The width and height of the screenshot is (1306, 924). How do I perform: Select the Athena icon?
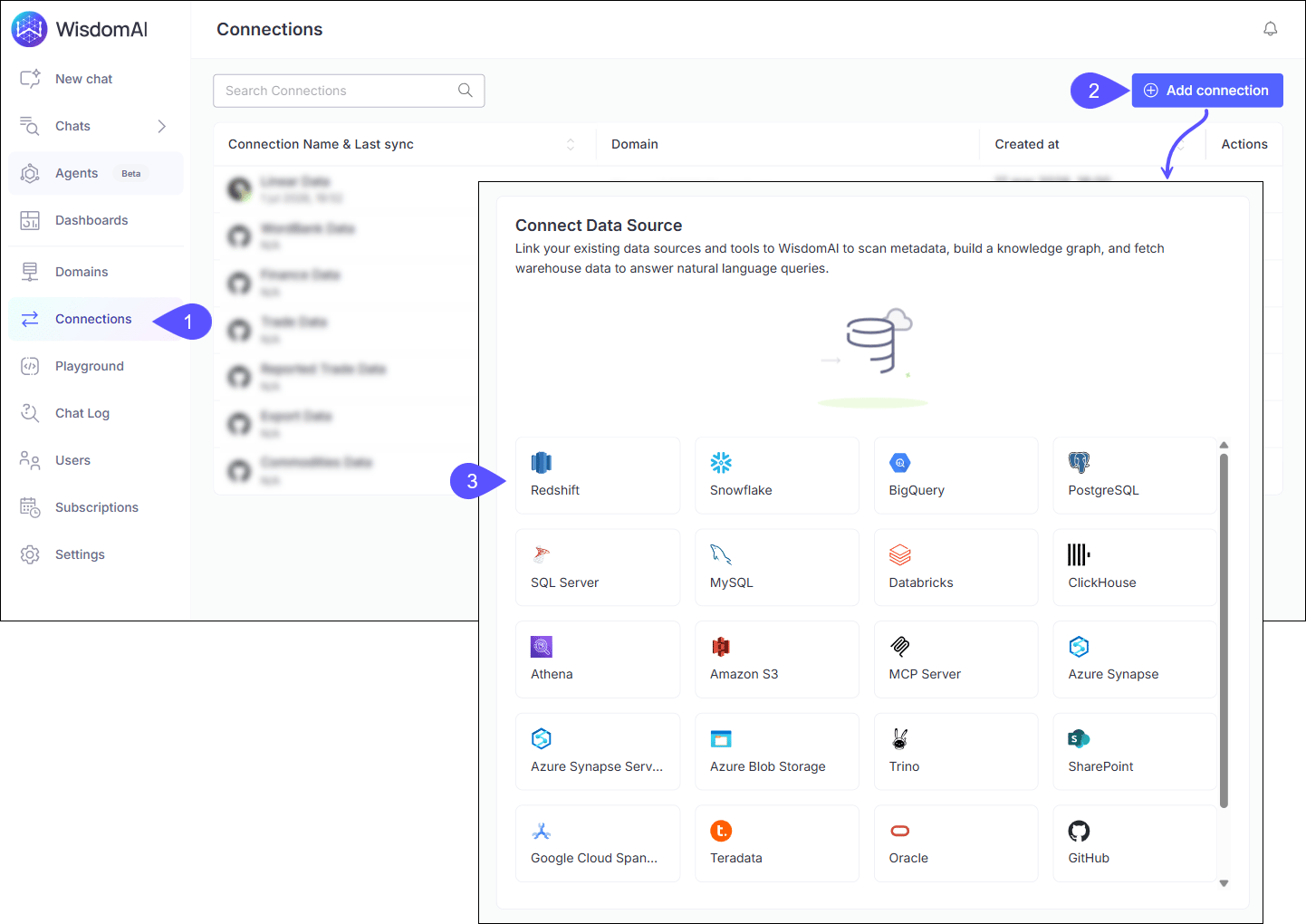tap(542, 647)
